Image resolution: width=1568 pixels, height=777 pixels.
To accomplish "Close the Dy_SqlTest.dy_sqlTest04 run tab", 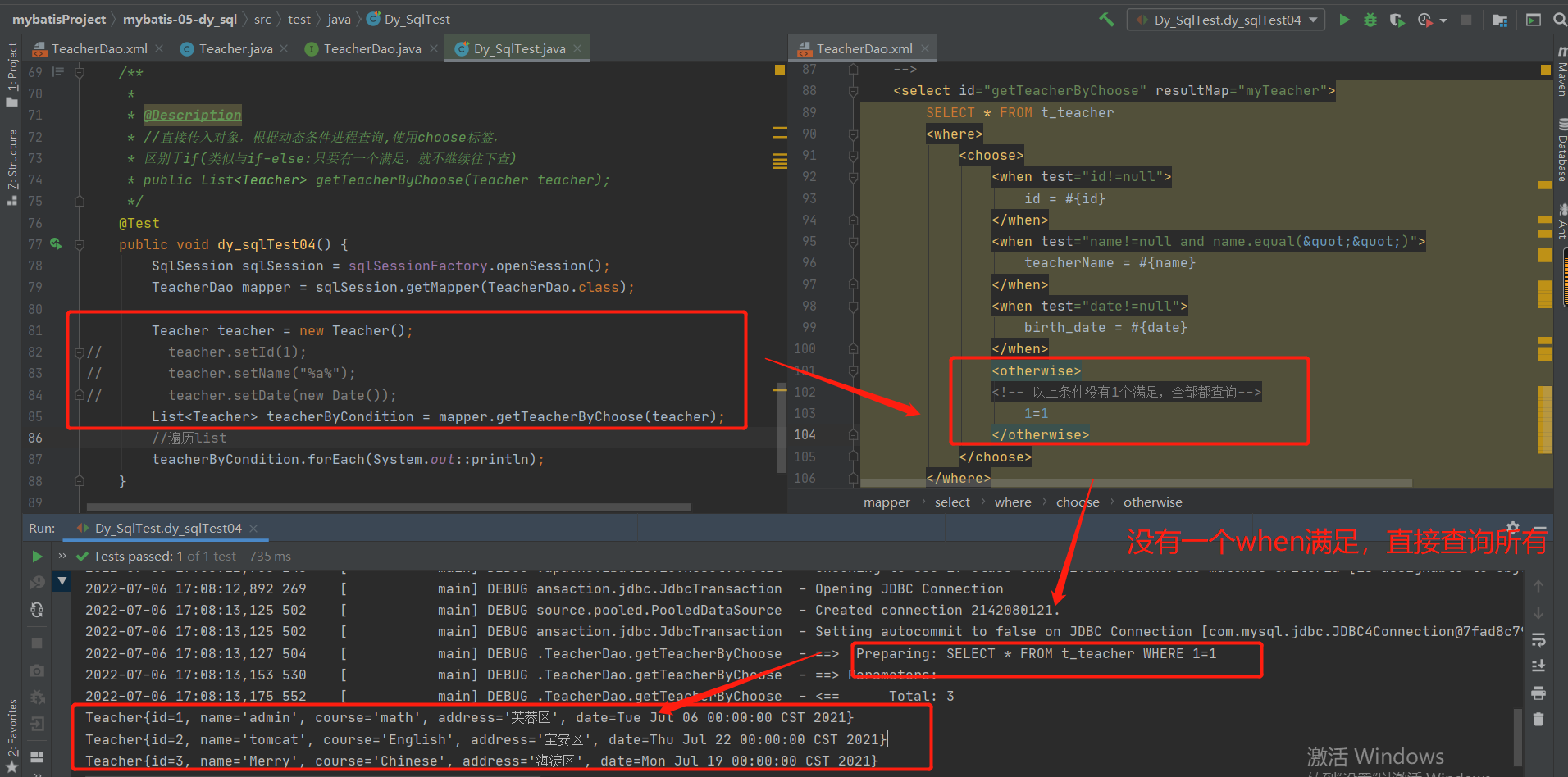I will click(253, 529).
